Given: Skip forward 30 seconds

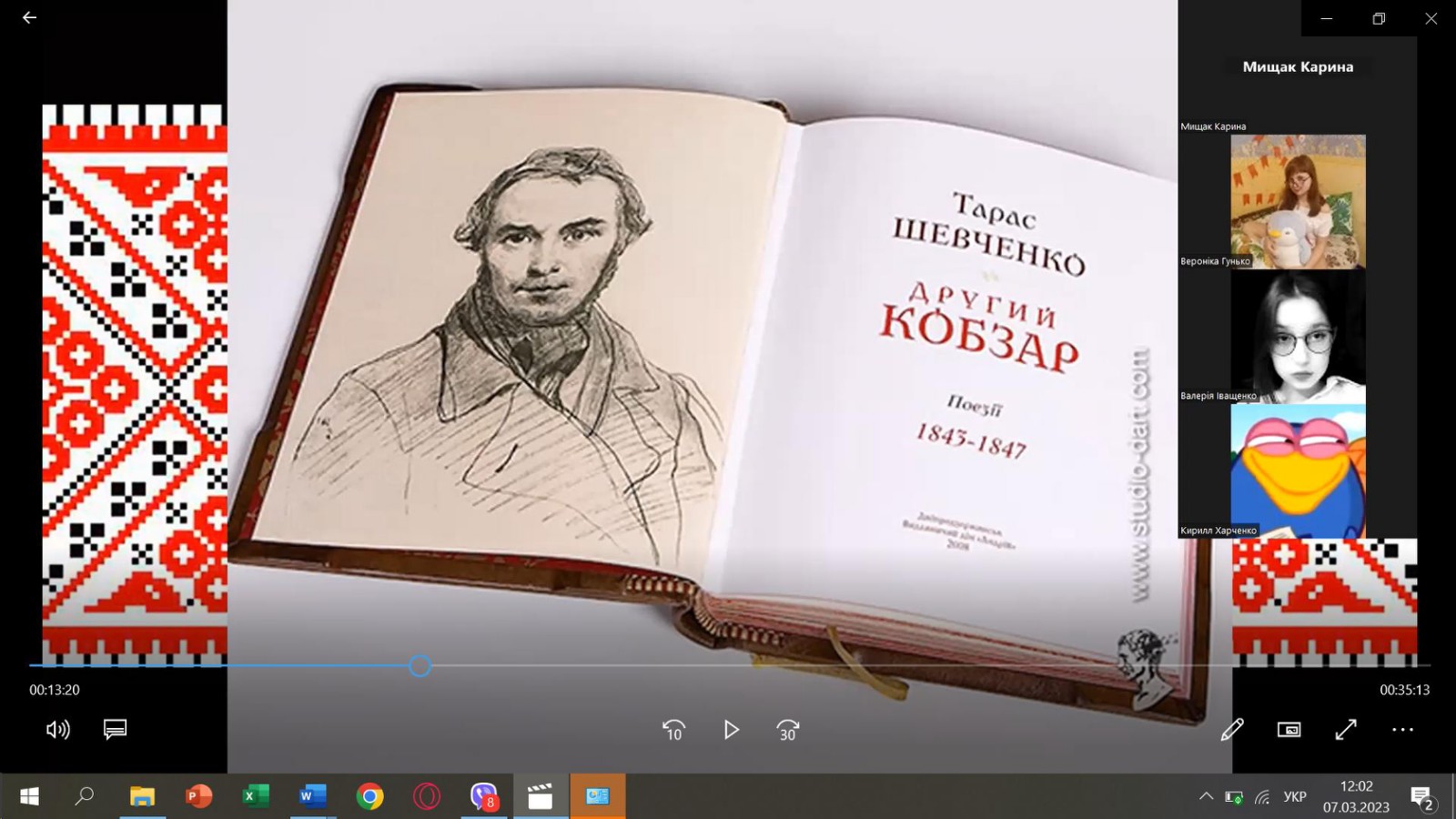Looking at the screenshot, I should click(788, 730).
